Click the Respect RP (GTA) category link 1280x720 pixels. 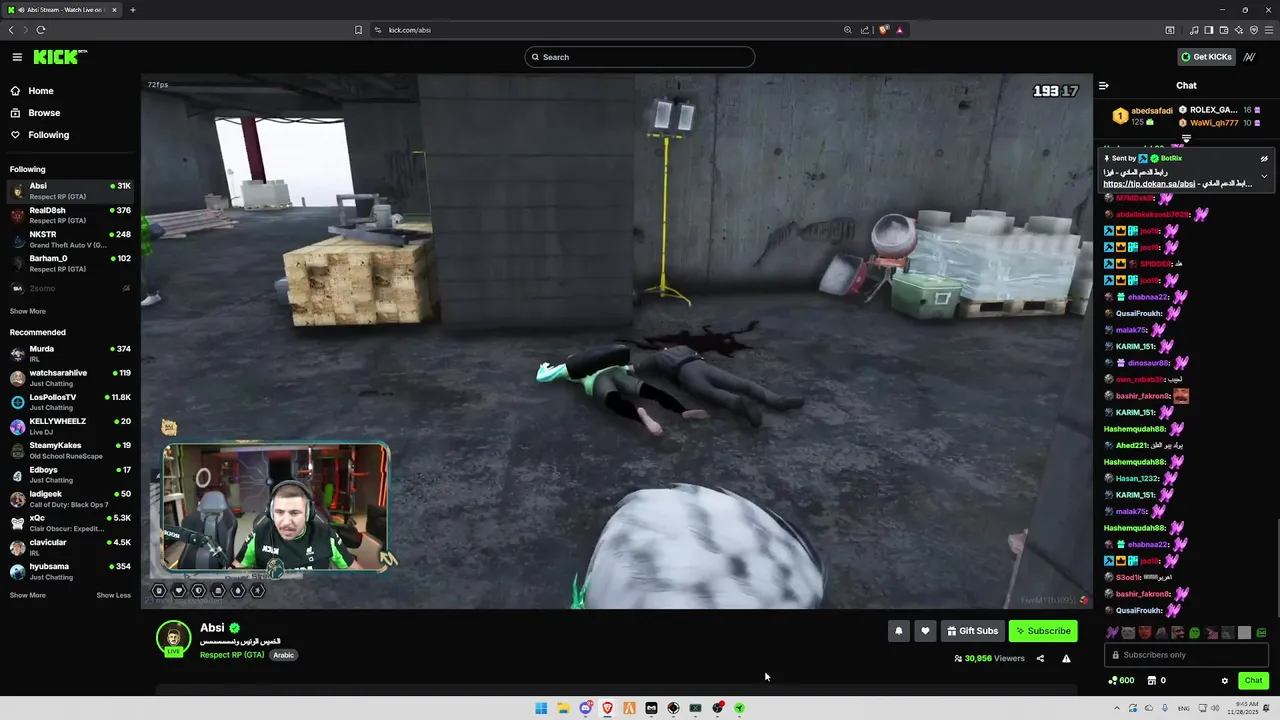[x=232, y=655]
